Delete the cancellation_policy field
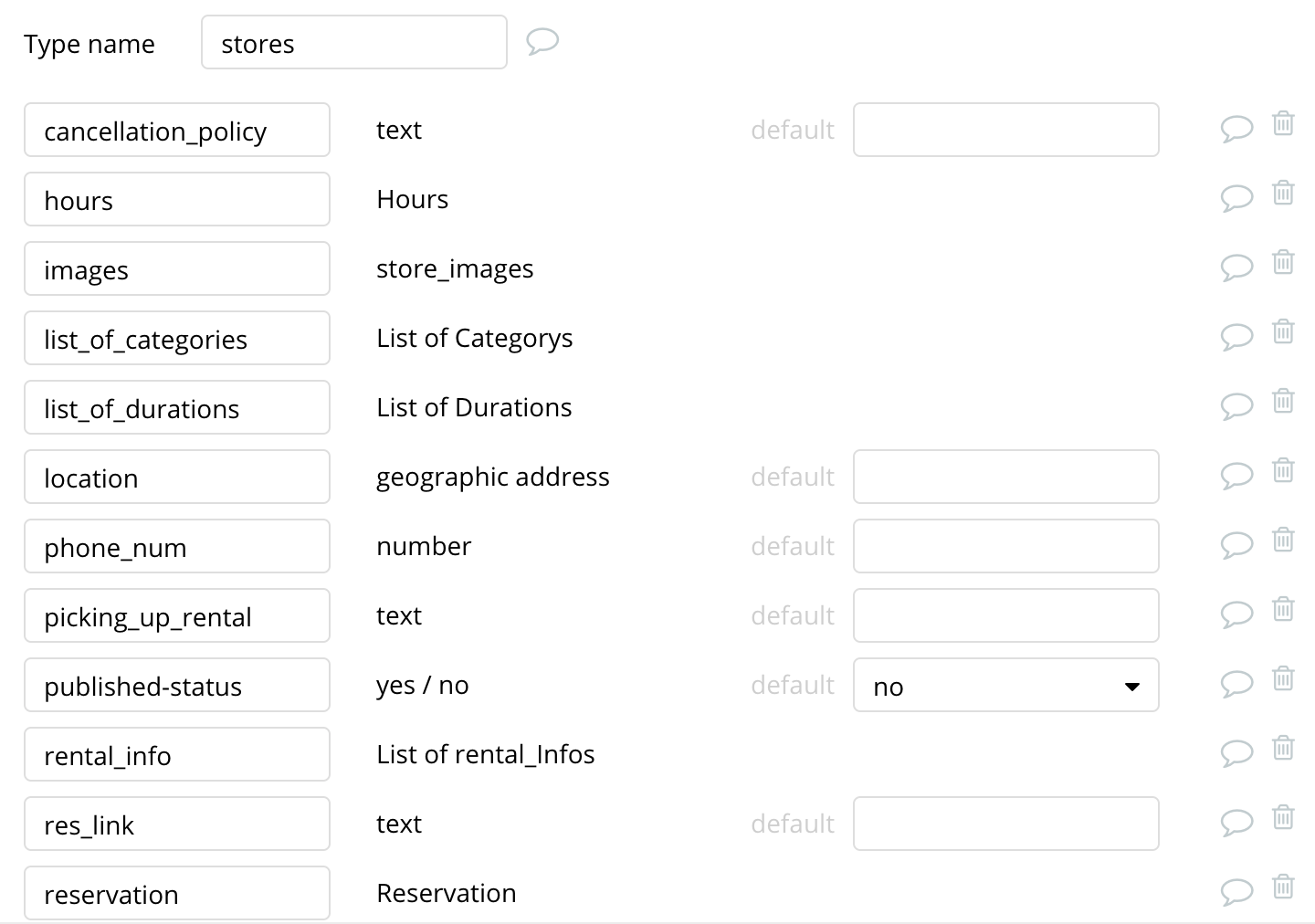 [1283, 123]
